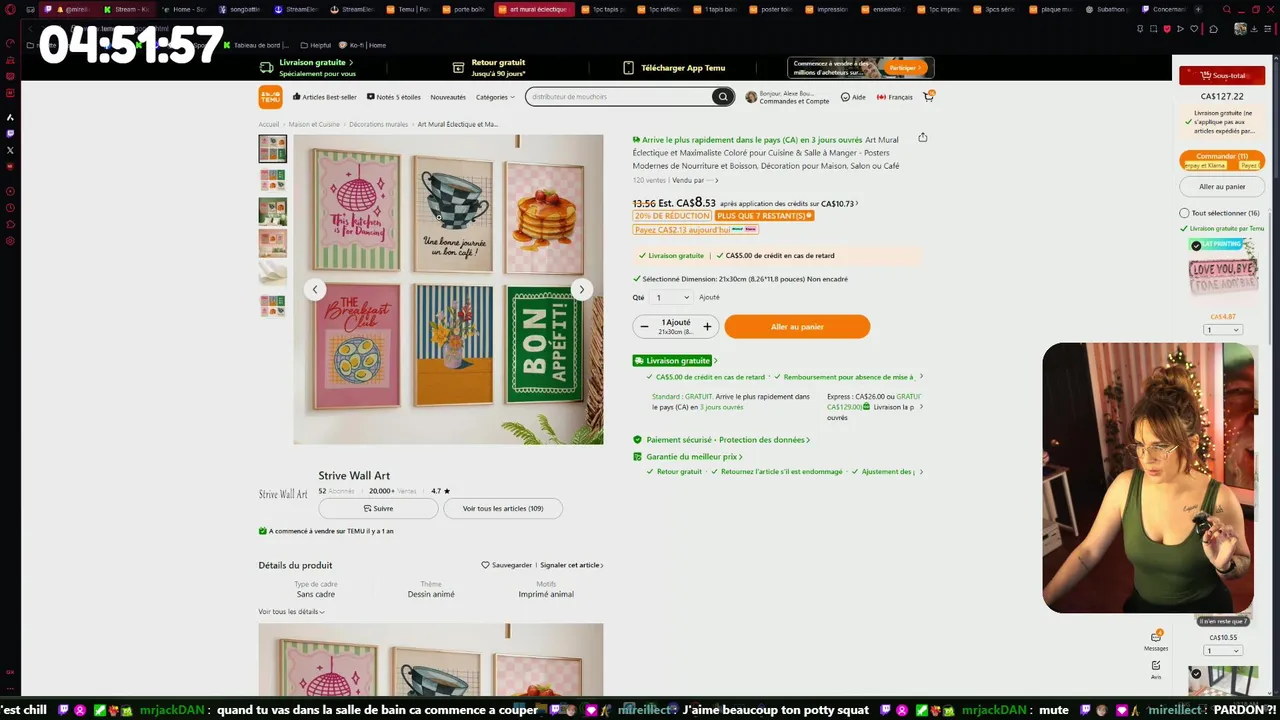Expand the Livraison gratuite details chevron
This screenshot has height=720, width=1280.
click(716, 361)
